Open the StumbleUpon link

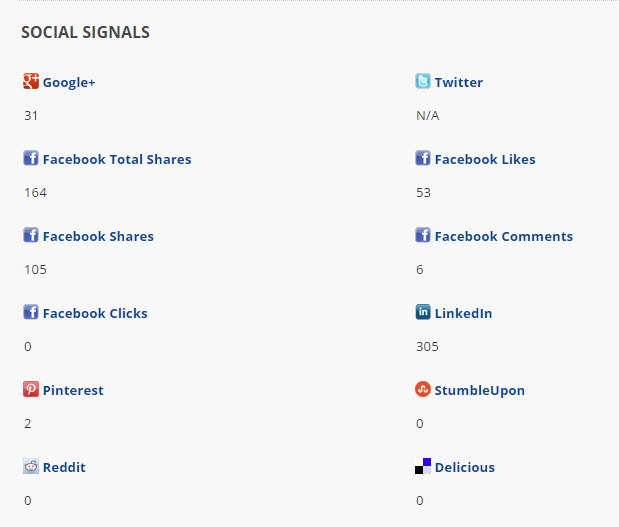pos(480,391)
